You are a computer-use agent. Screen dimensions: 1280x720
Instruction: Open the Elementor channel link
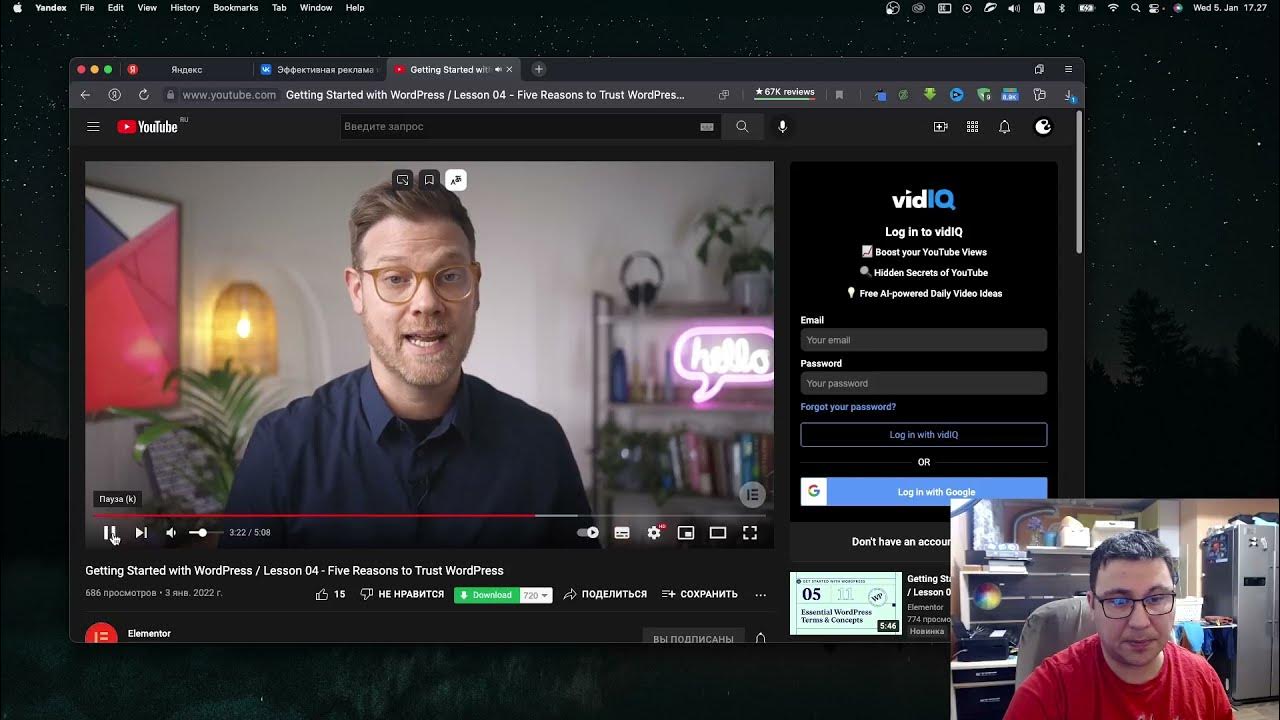[x=149, y=633]
